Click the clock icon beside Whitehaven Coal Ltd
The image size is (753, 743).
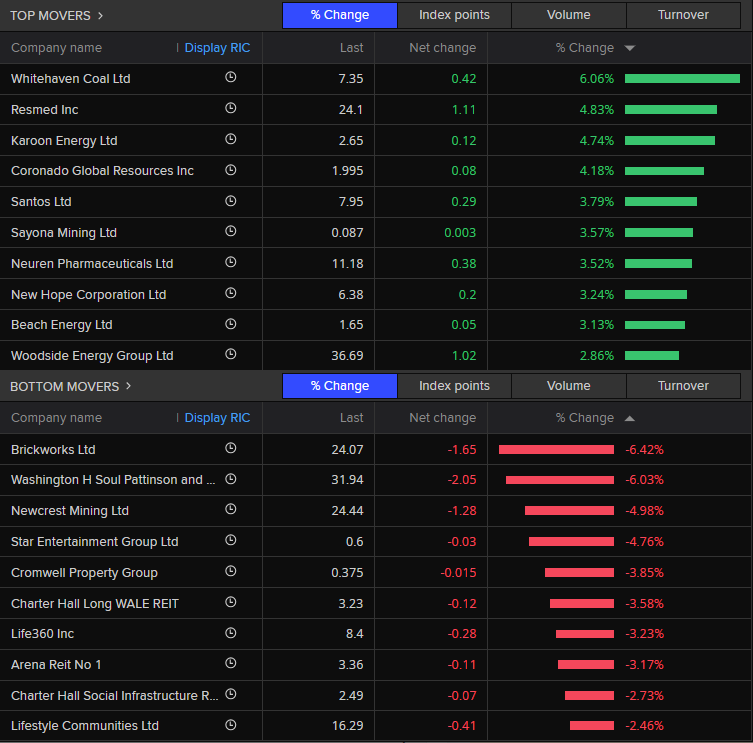(x=231, y=77)
